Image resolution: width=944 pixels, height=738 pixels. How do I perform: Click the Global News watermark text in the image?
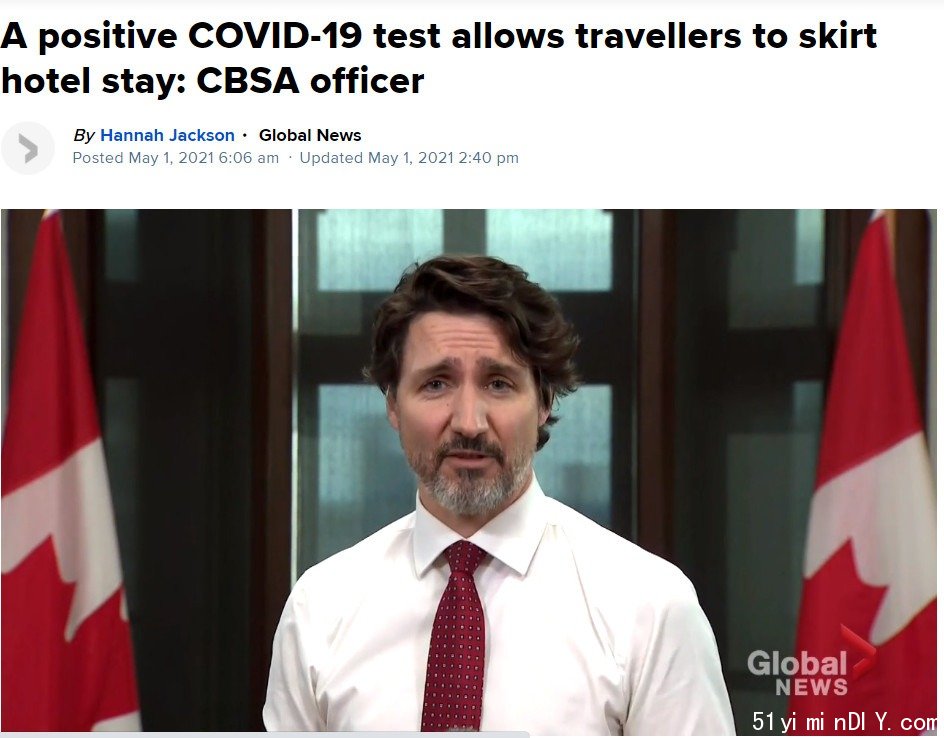pos(797,674)
